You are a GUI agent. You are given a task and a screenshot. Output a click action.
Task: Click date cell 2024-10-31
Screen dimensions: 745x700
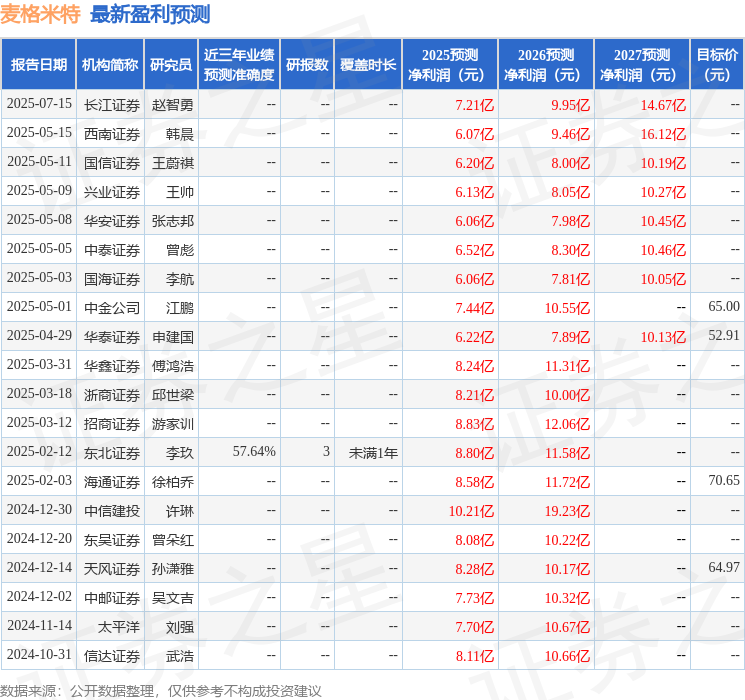coord(39,654)
